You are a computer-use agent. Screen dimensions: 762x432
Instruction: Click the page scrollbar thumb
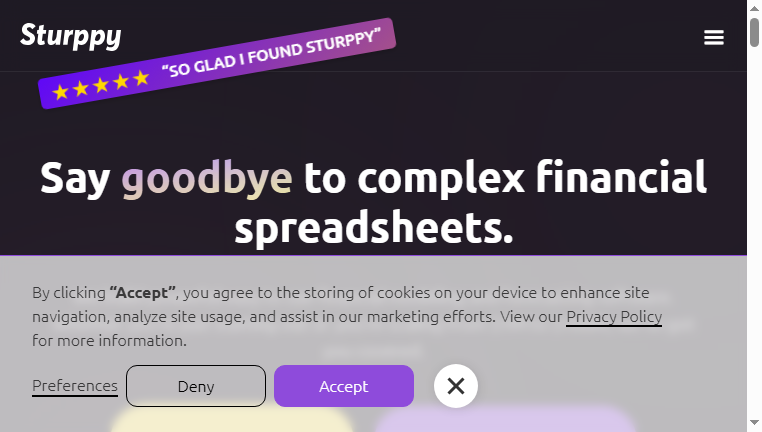(754, 32)
